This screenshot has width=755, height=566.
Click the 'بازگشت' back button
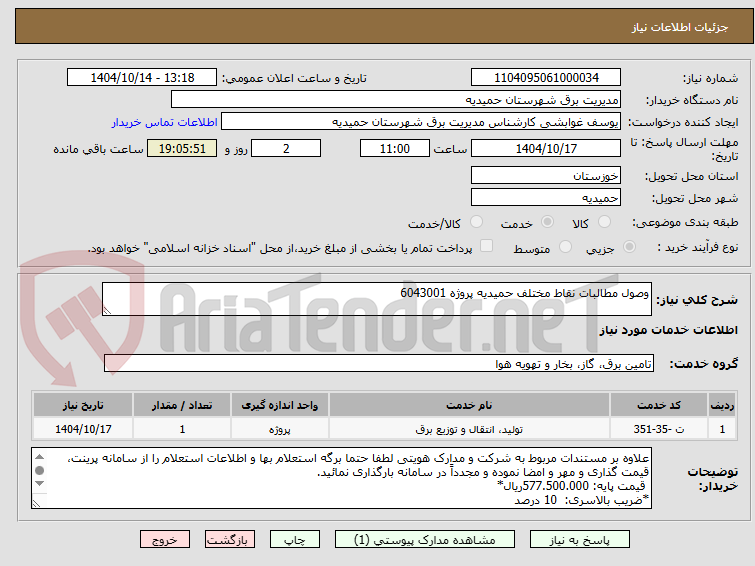point(230,540)
